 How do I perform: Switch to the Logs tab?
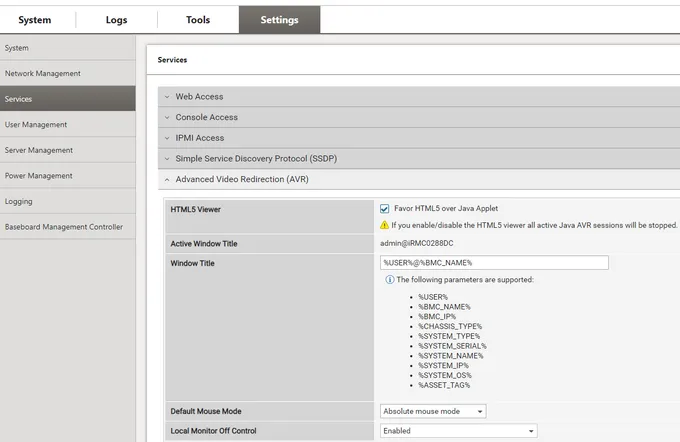(x=116, y=20)
